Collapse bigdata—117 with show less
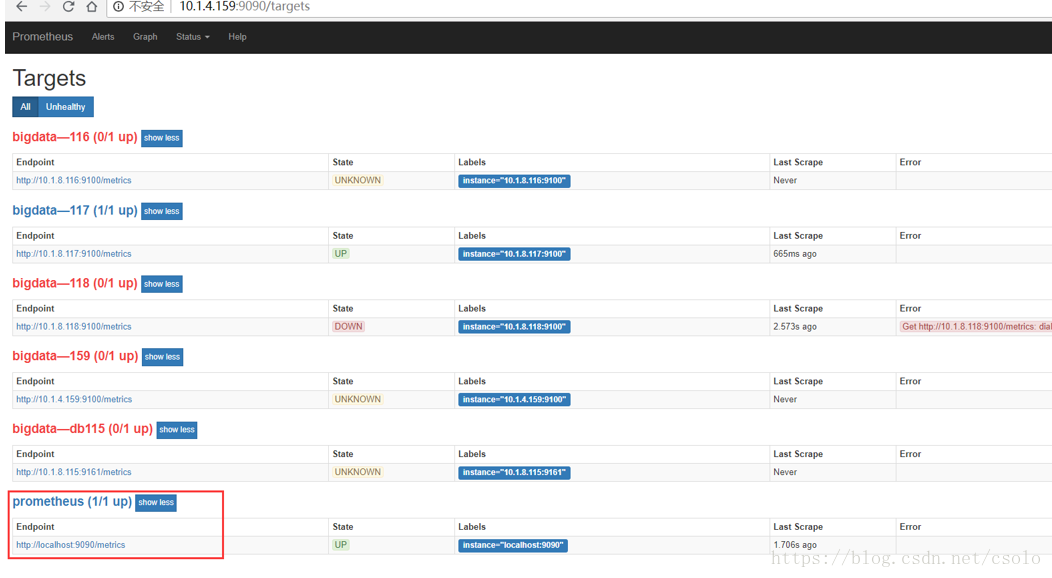1052x578 pixels. [162, 211]
